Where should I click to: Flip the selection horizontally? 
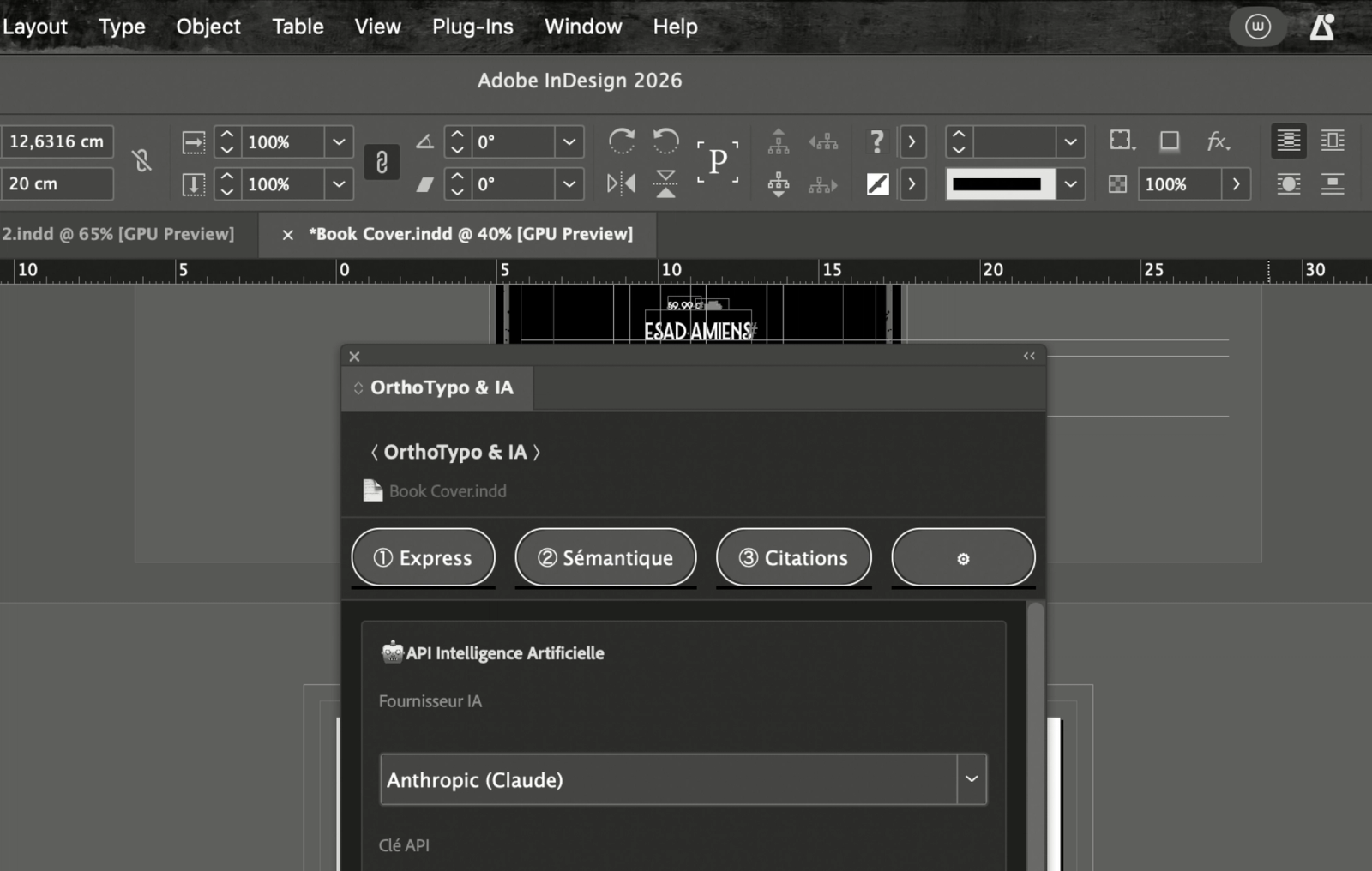pyautogui.click(x=622, y=183)
